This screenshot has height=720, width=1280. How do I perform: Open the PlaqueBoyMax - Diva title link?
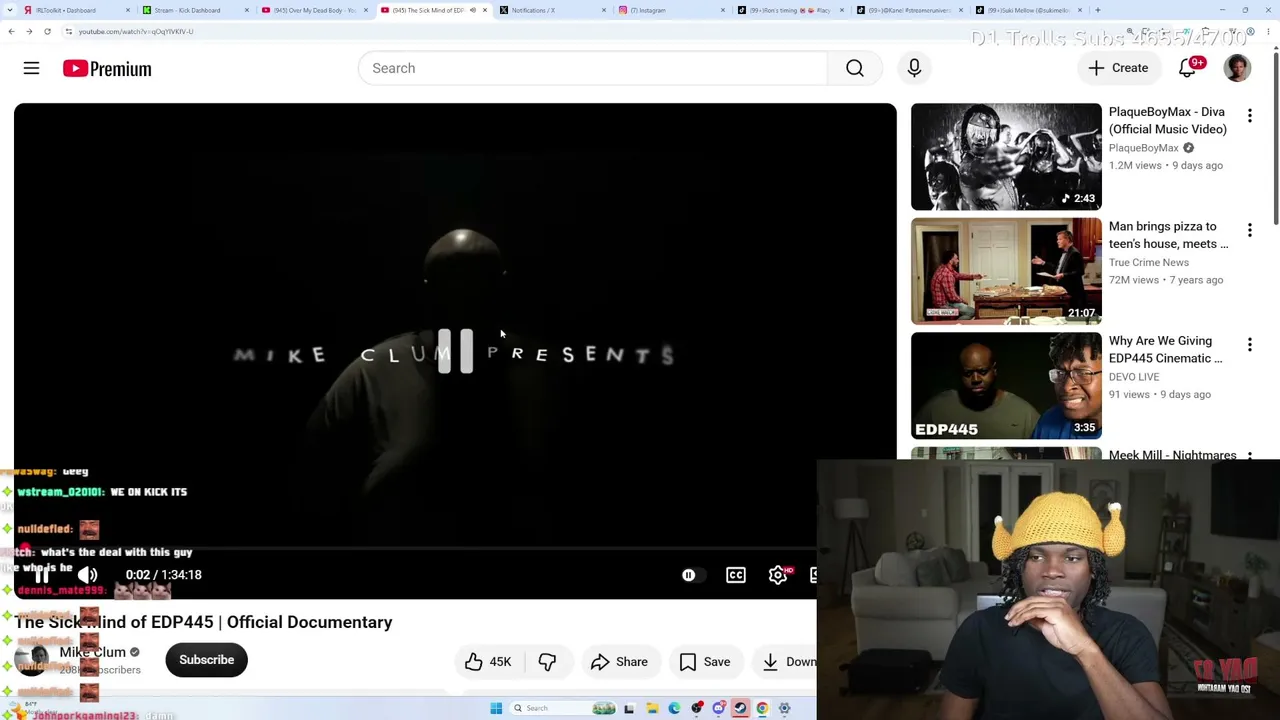1167,120
